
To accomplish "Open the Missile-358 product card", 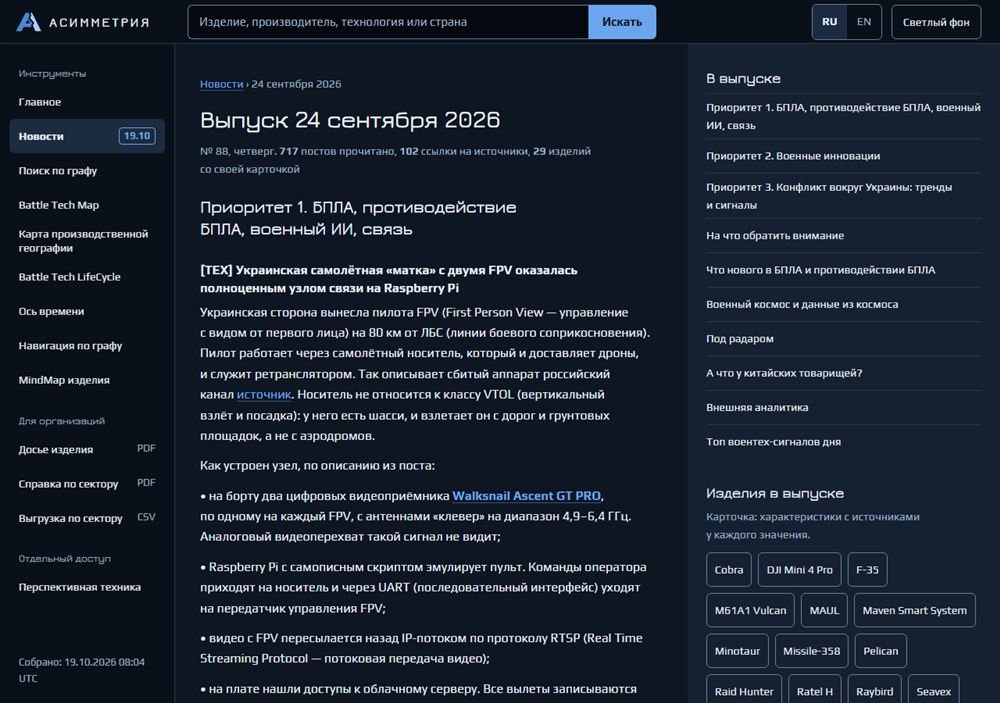I will click(x=811, y=651).
